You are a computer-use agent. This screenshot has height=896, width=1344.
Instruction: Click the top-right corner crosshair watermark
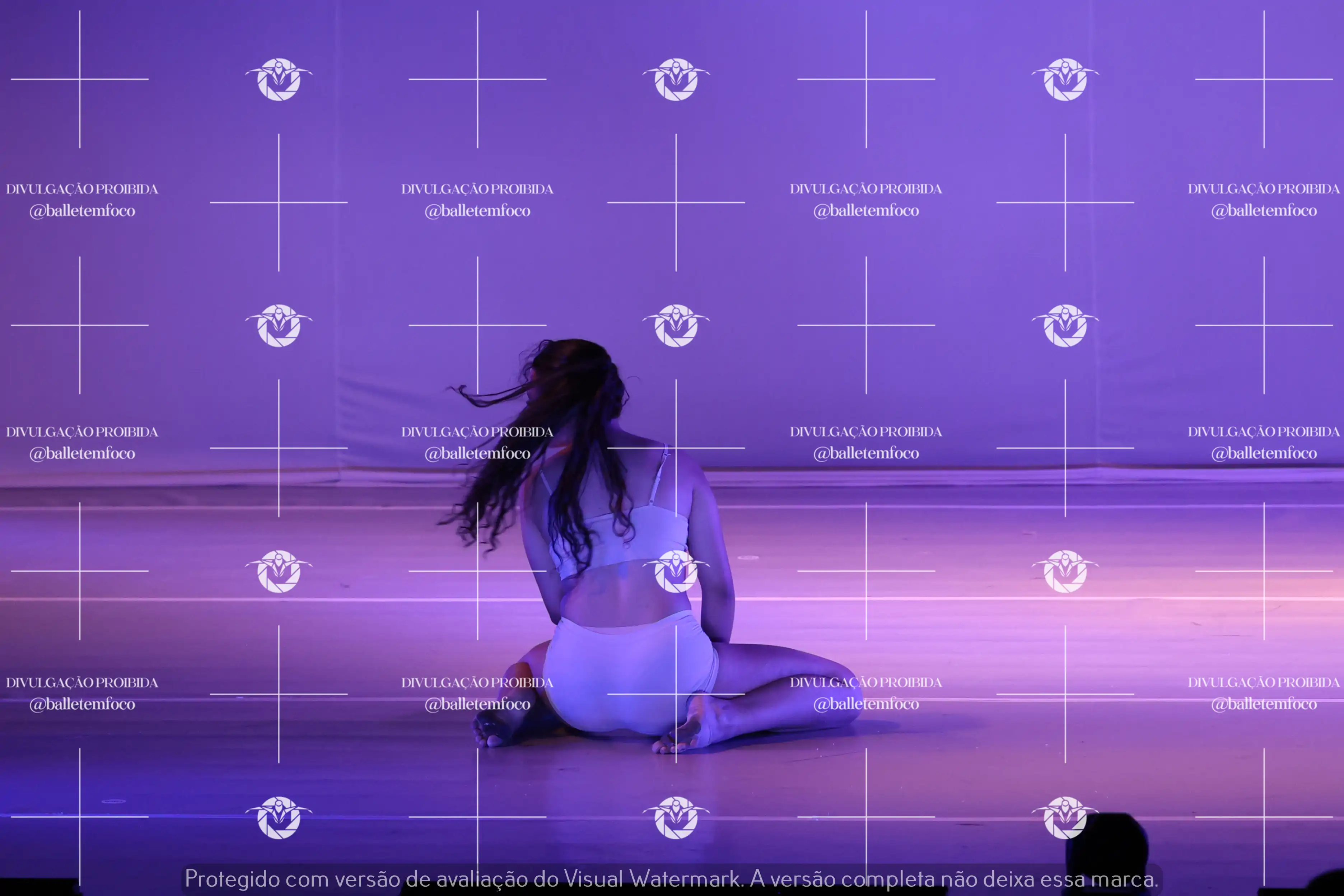pyautogui.click(x=1264, y=79)
